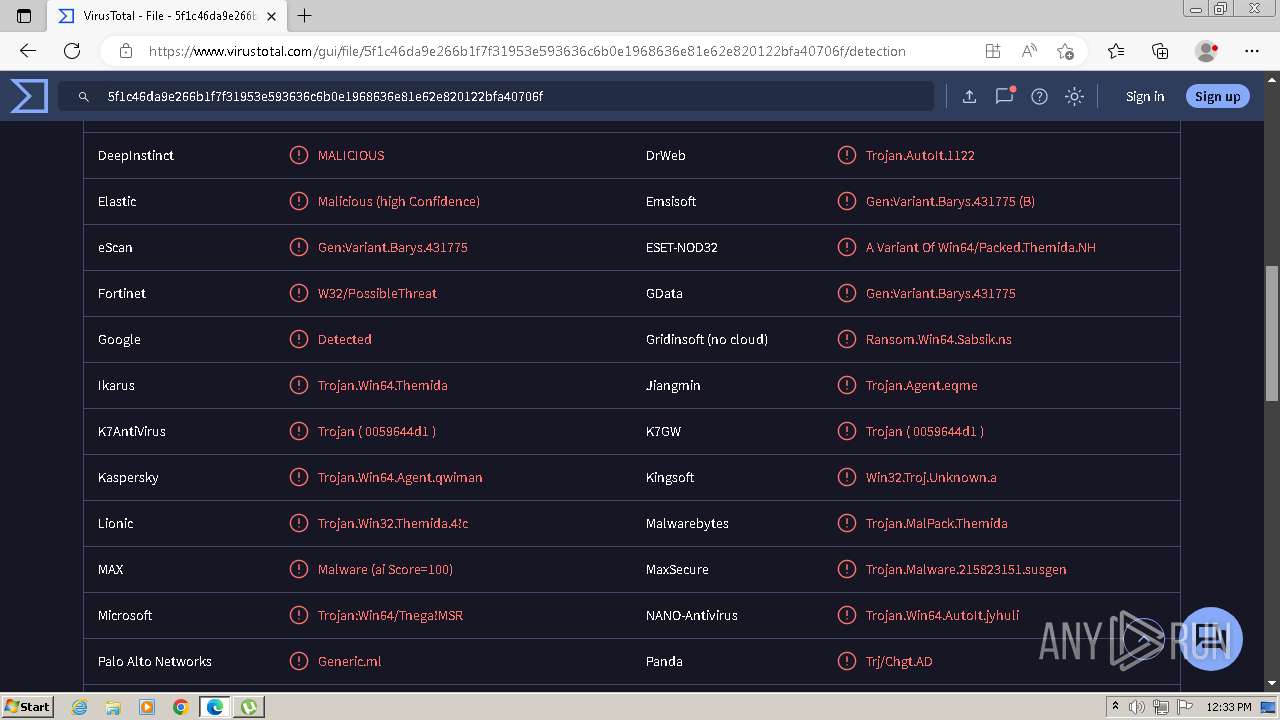Screen dimensions: 1280x720
Task: Click the browser Refresh icon
Action: (72, 51)
